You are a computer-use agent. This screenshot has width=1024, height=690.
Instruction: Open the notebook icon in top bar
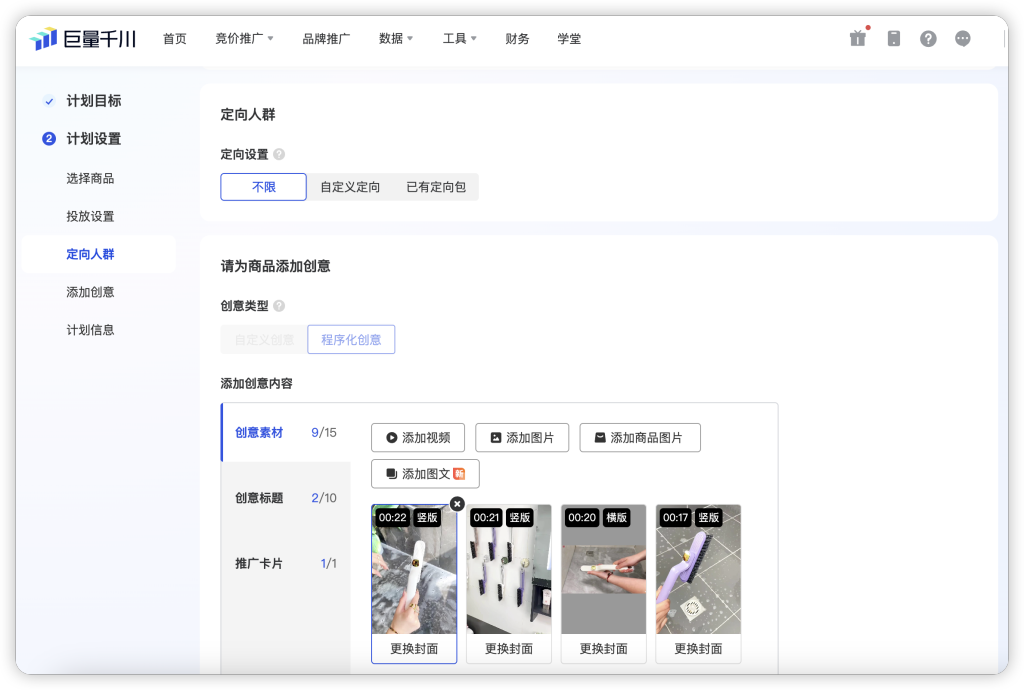coord(894,39)
